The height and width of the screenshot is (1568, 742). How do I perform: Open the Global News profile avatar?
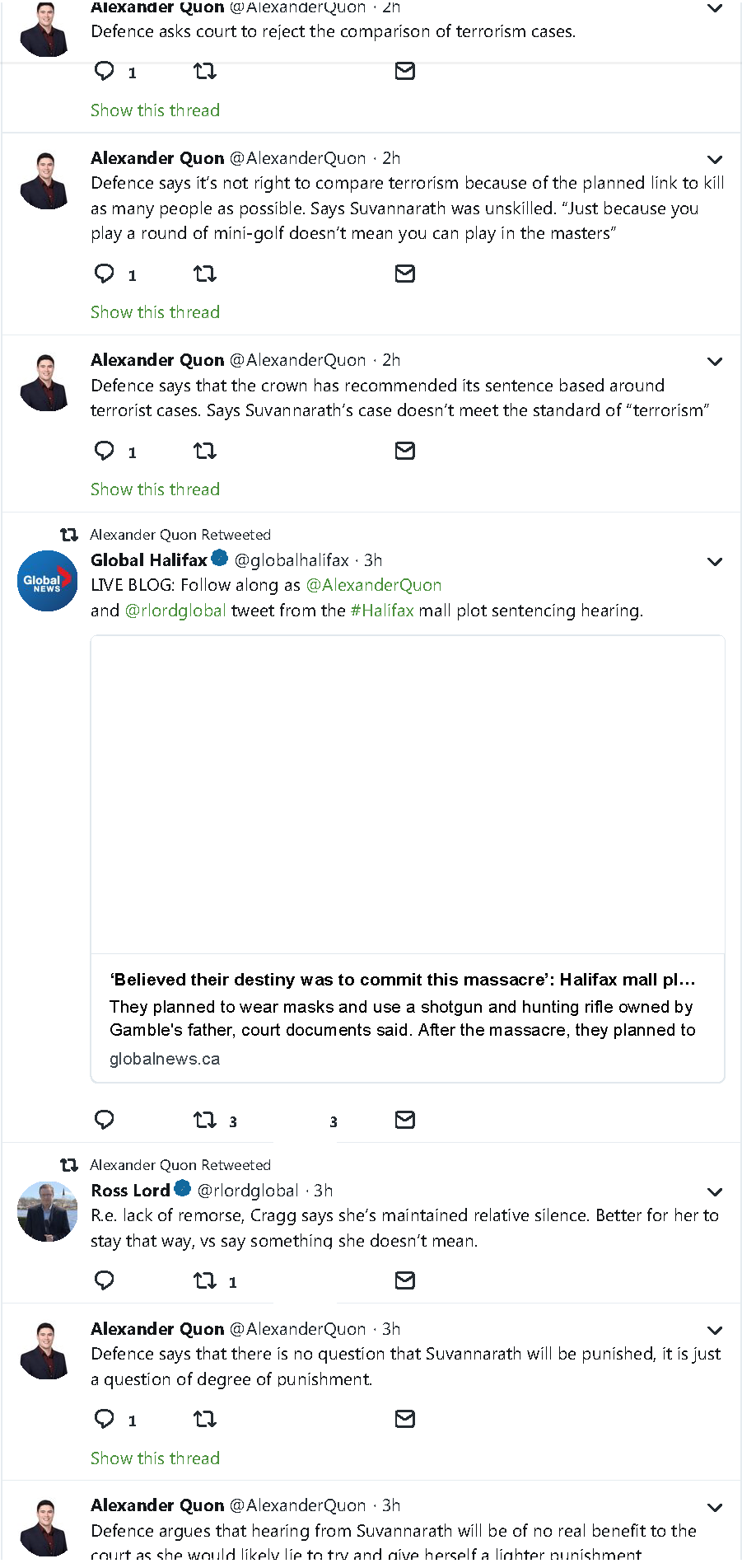coord(47,581)
